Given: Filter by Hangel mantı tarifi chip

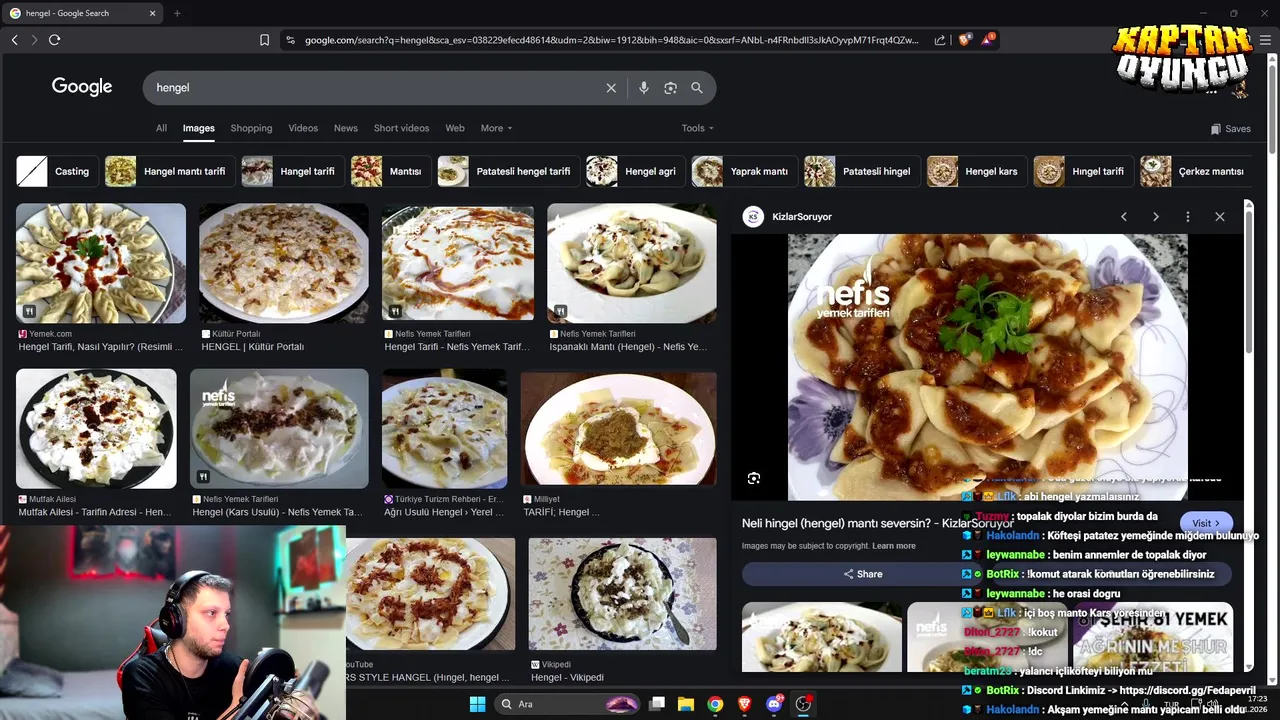Looking at the screenshot, I should tap(170, 171).
